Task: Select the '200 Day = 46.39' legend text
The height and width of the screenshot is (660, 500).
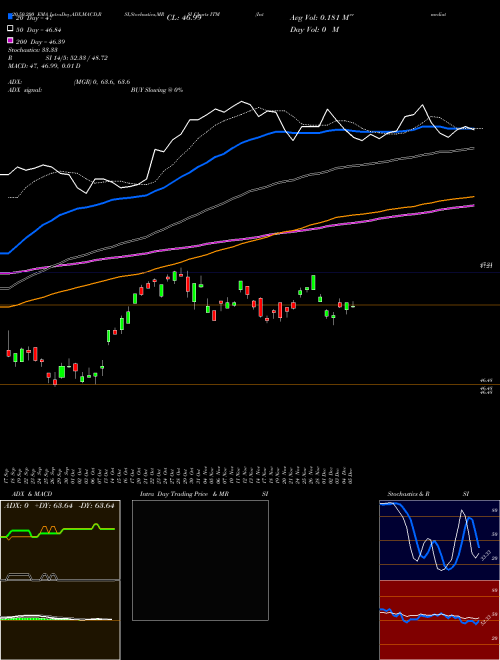Action: 40,41
